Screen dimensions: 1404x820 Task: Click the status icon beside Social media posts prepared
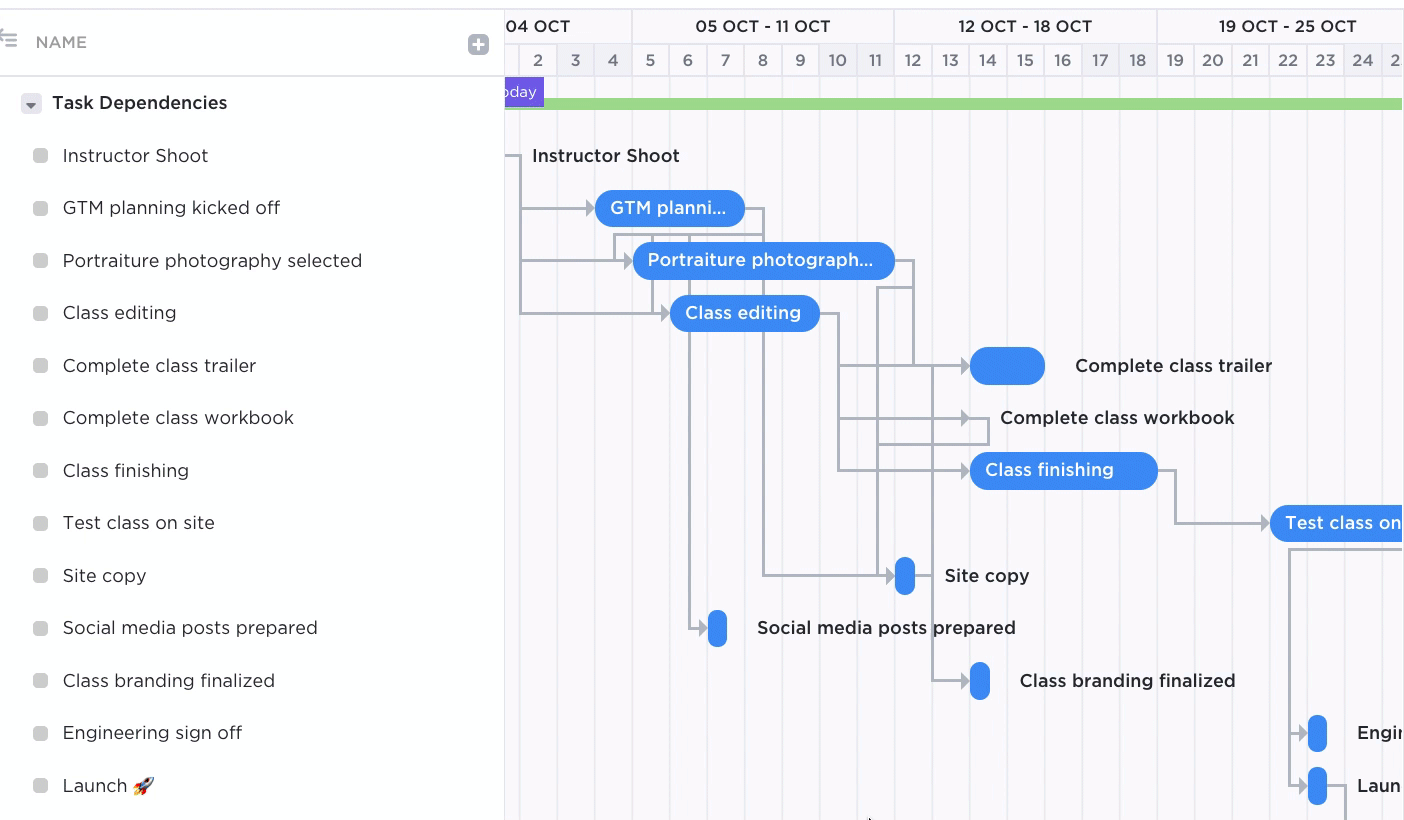pyautogui.click(x=39, y=628)
